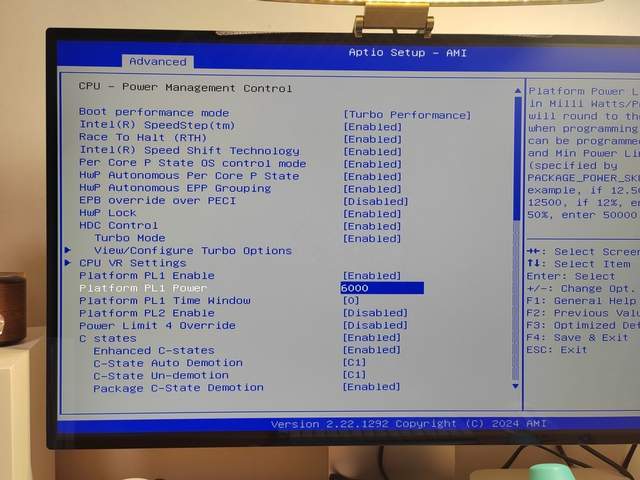Viewport: 640px width, 480px height.
Task: Change C-State Auto Demotion C1 option
Action: [x=354, y=362]
